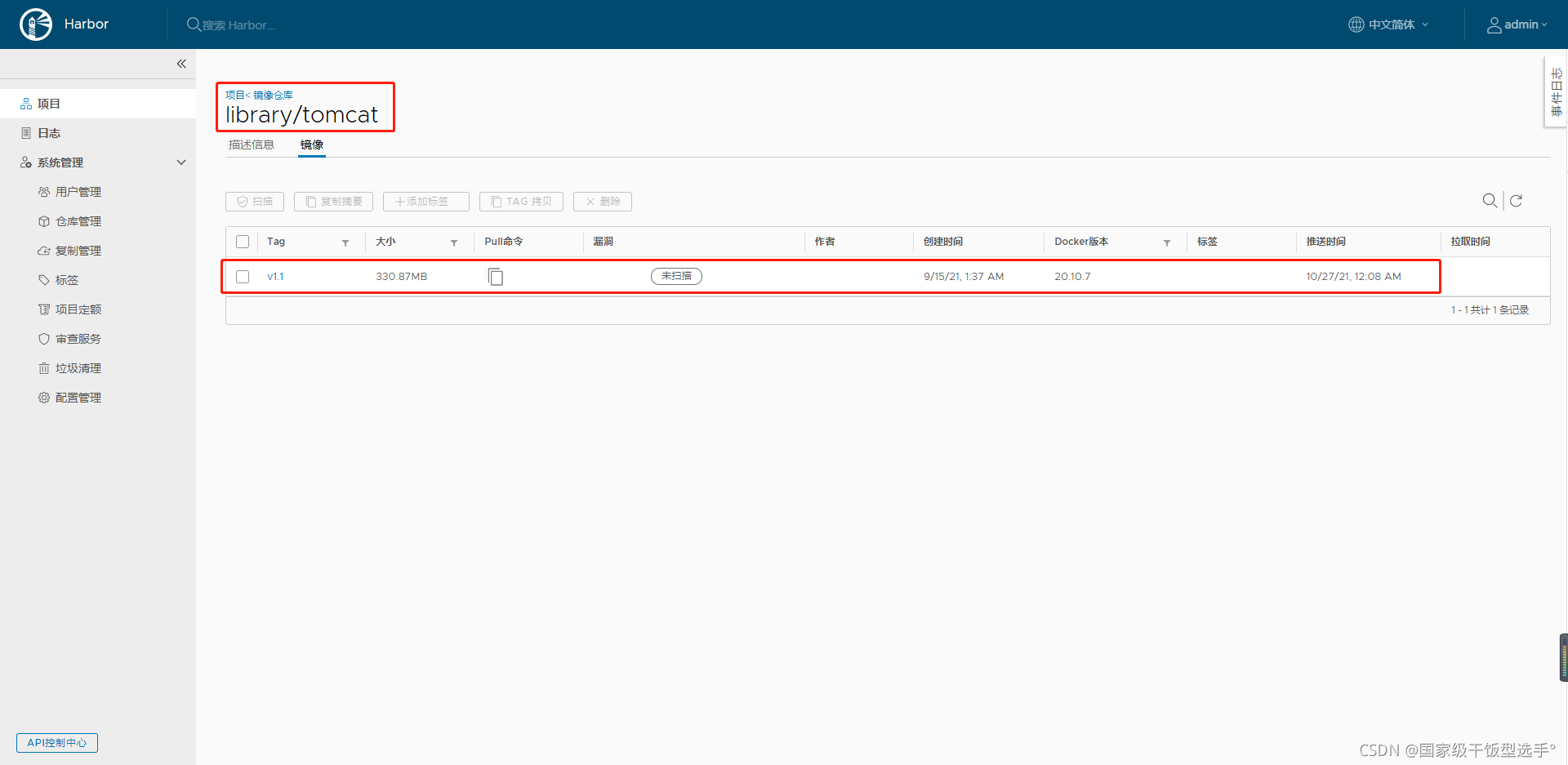
Task: Open the API控制中心 button
Action: pos(57,743)
